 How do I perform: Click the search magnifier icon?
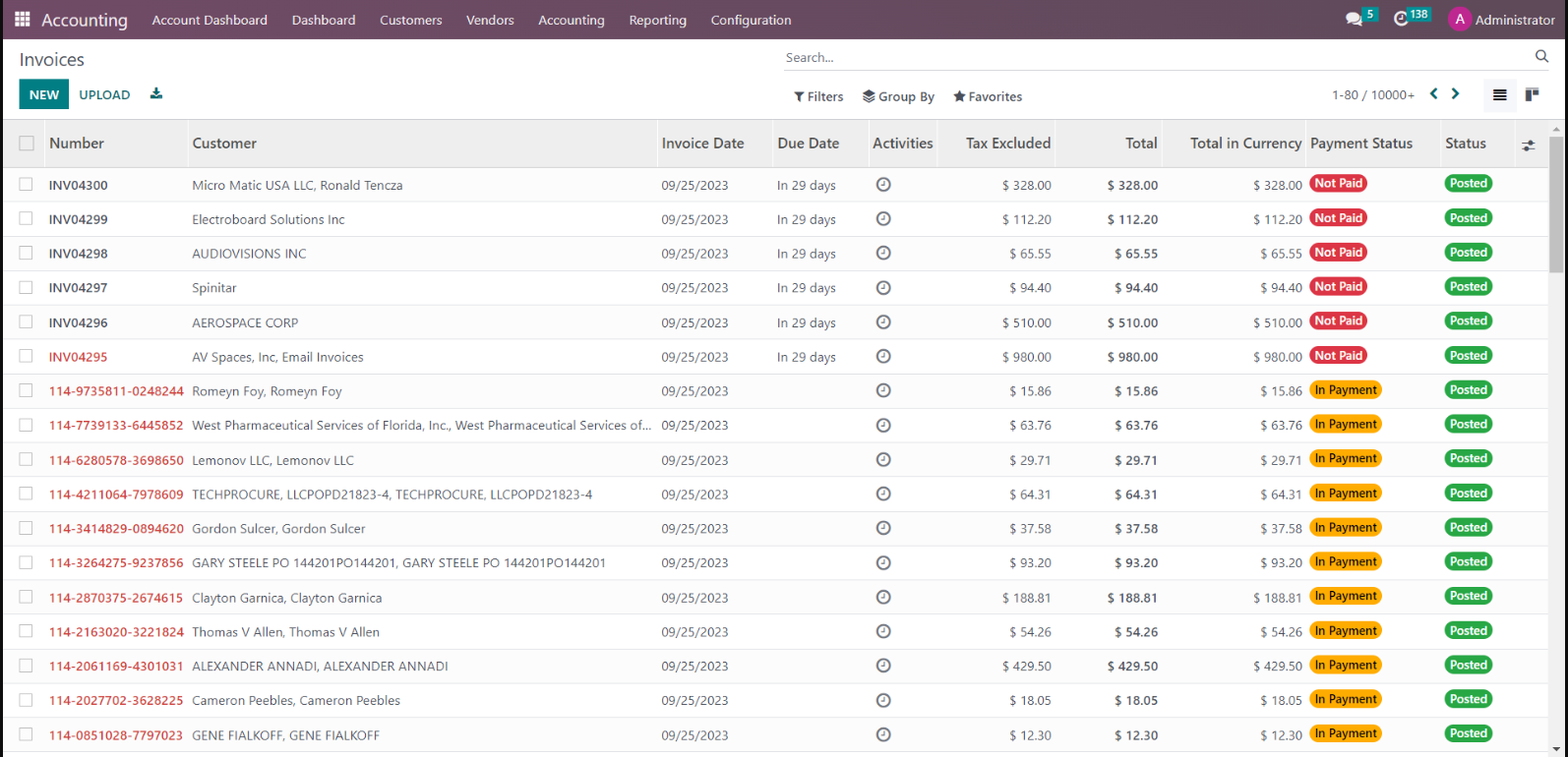pos(1541,57)
